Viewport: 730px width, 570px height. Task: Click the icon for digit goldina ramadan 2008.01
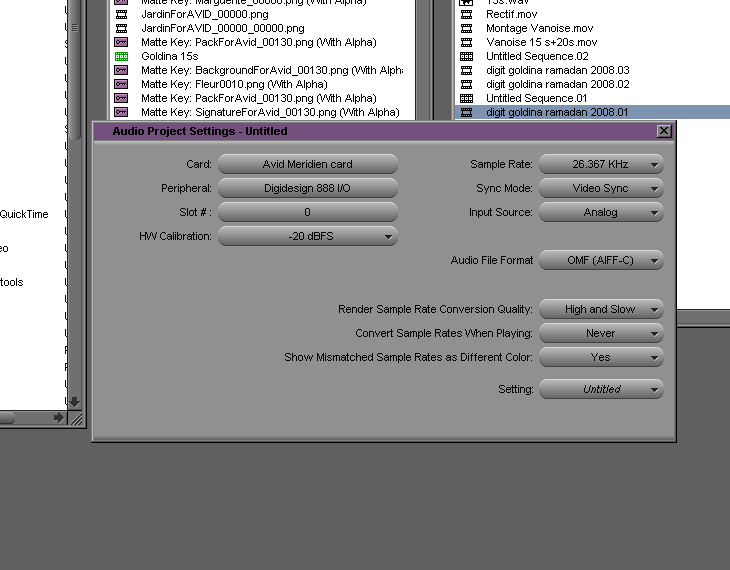(x=466, y=112)
